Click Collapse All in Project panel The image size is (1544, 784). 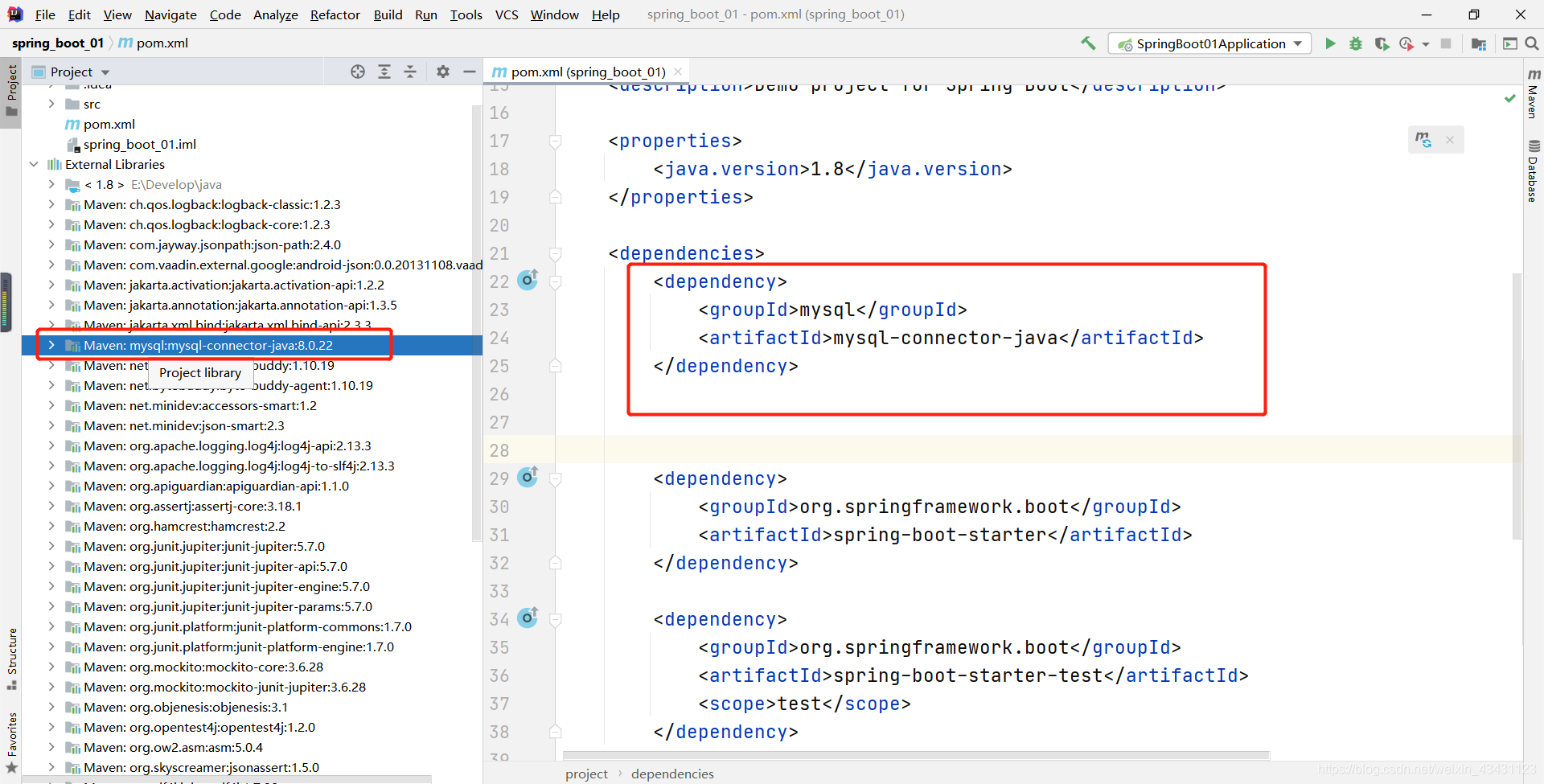[x=410, y=72]
